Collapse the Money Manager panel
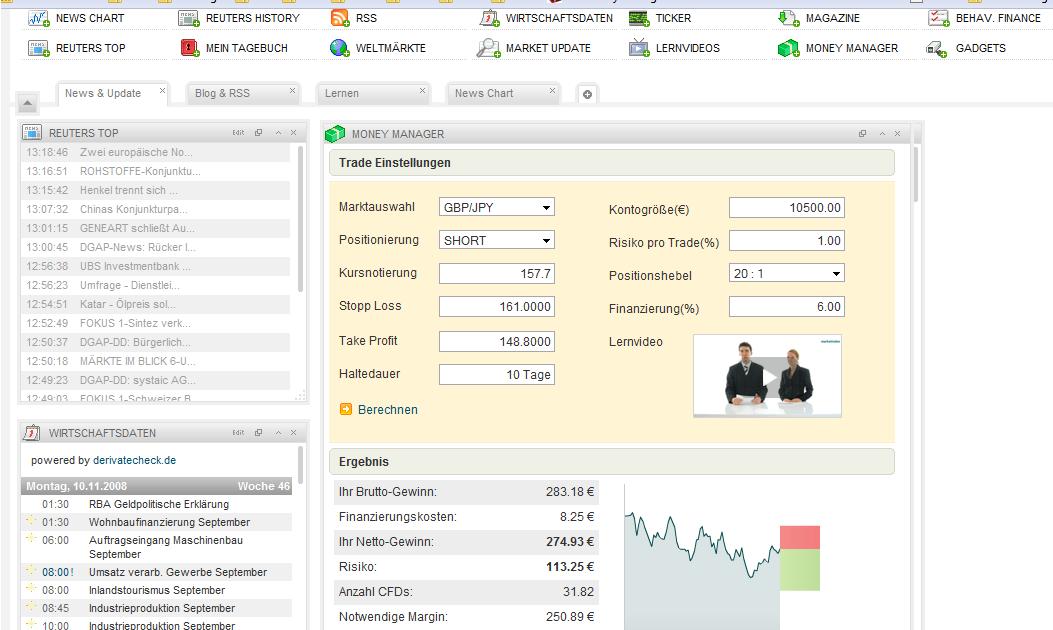This screenshot has height=630, width=1053. click(x=883, y=134)
